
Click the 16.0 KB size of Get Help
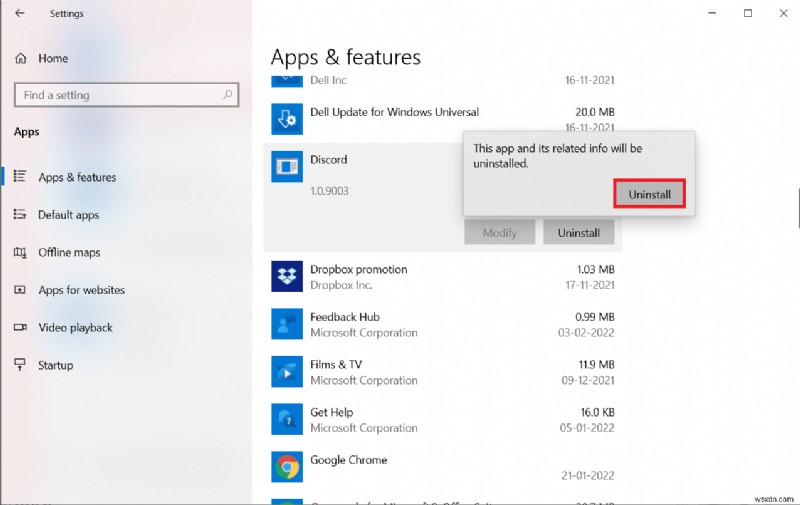(597, 412)
